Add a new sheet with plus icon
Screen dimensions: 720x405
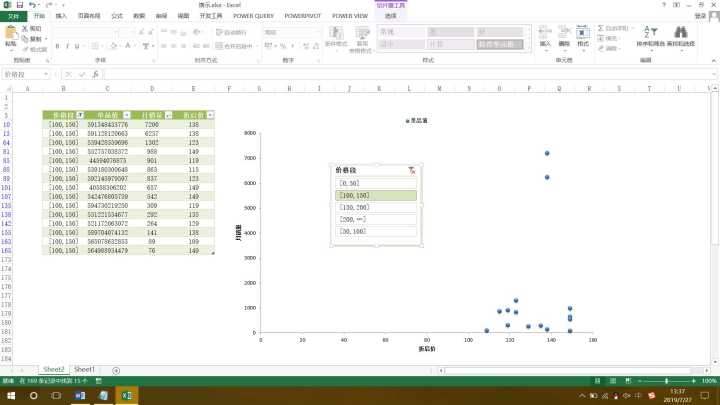[116, 370]
